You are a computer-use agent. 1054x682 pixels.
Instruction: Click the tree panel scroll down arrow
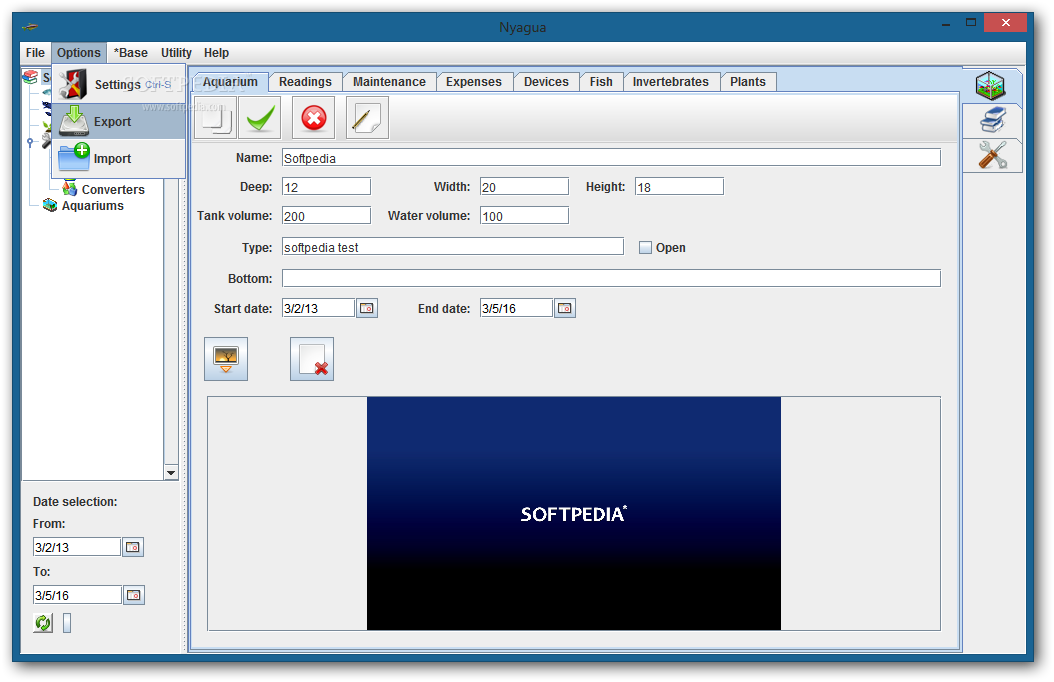click(171, 472)
